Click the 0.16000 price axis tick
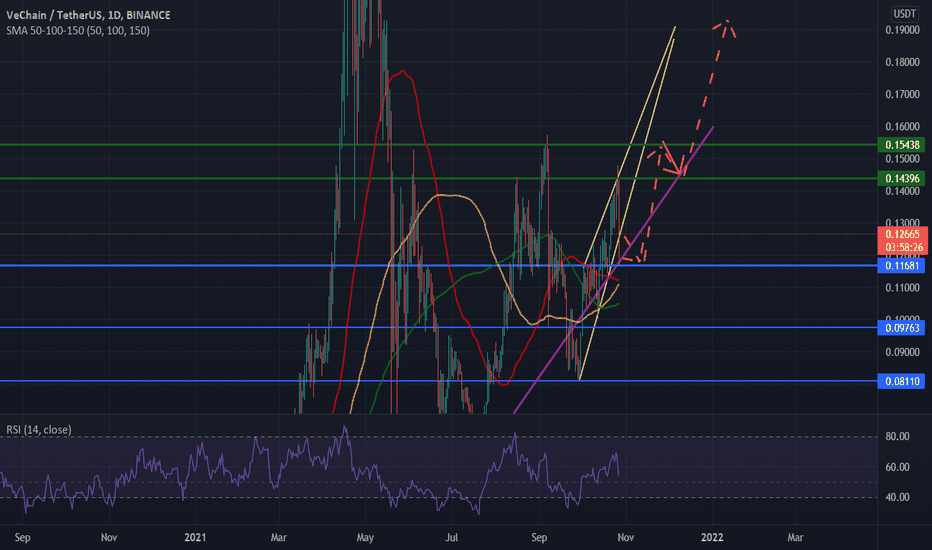The image size is (932, 550). pos(902,126)
